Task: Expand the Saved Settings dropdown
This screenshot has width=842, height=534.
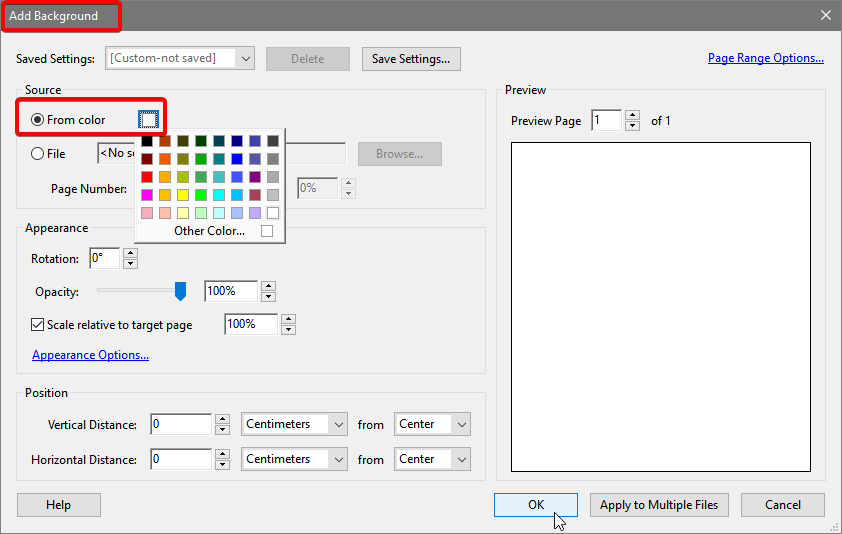Action: pos(245,58)
